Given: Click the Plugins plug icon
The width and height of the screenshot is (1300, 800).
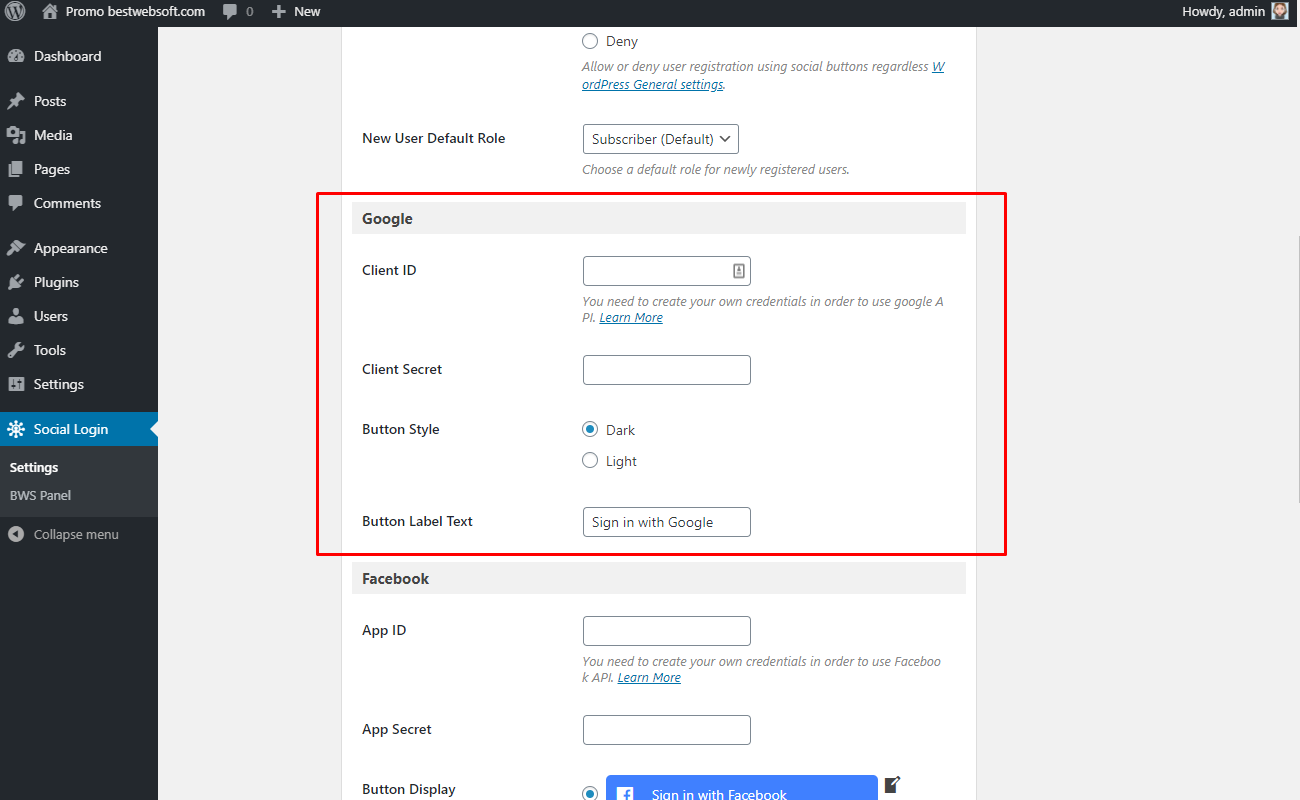Looking at the screenshot, I should 16,282.
